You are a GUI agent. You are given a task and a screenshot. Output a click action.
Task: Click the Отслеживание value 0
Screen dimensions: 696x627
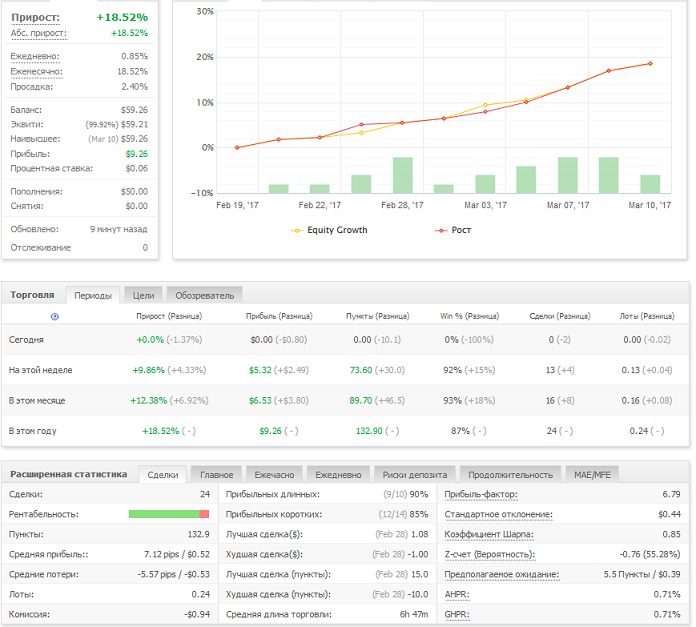click(x=145, y=248)
